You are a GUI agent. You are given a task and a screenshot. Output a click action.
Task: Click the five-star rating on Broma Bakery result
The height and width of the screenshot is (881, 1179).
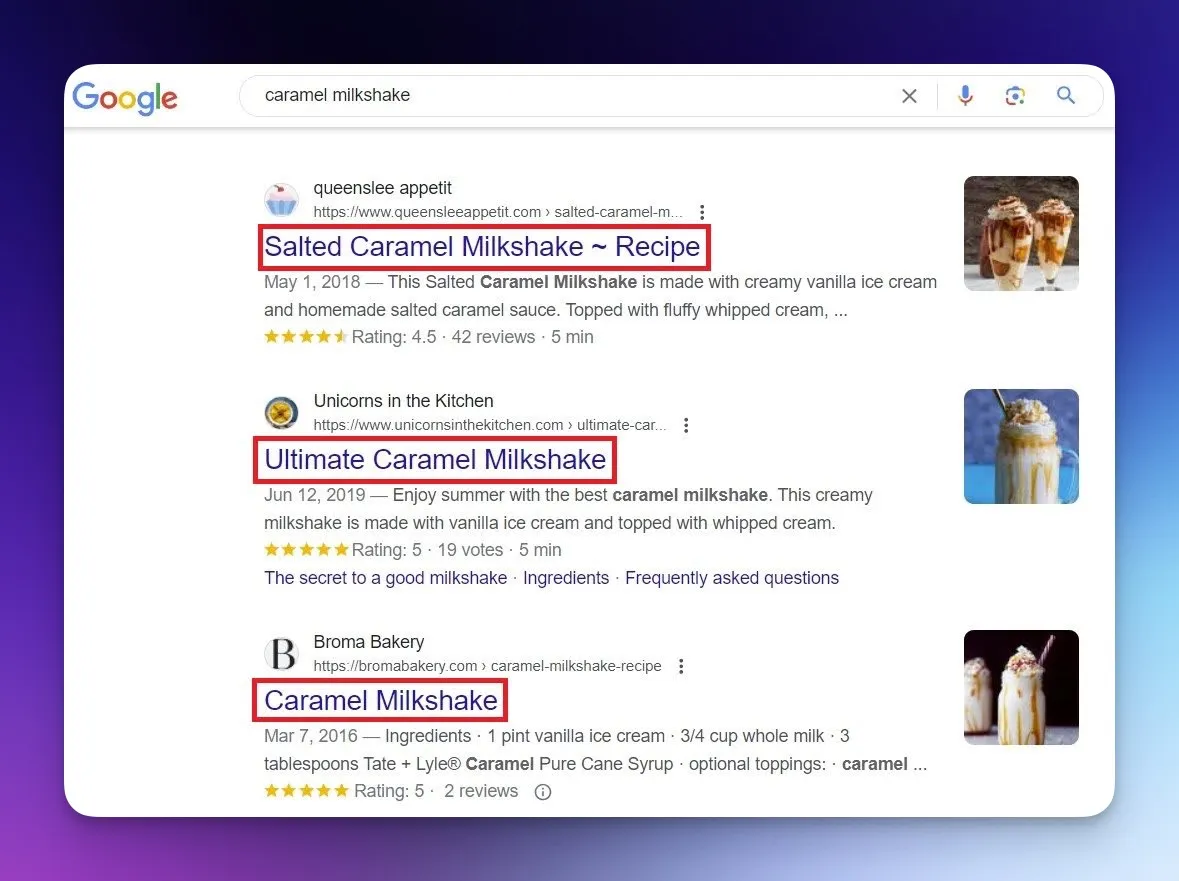pyautogui.click(x=306, y=791)
